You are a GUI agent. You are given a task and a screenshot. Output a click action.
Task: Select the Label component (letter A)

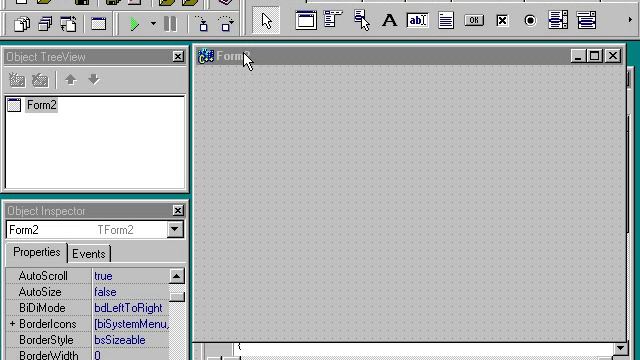(x=389, y=20)
